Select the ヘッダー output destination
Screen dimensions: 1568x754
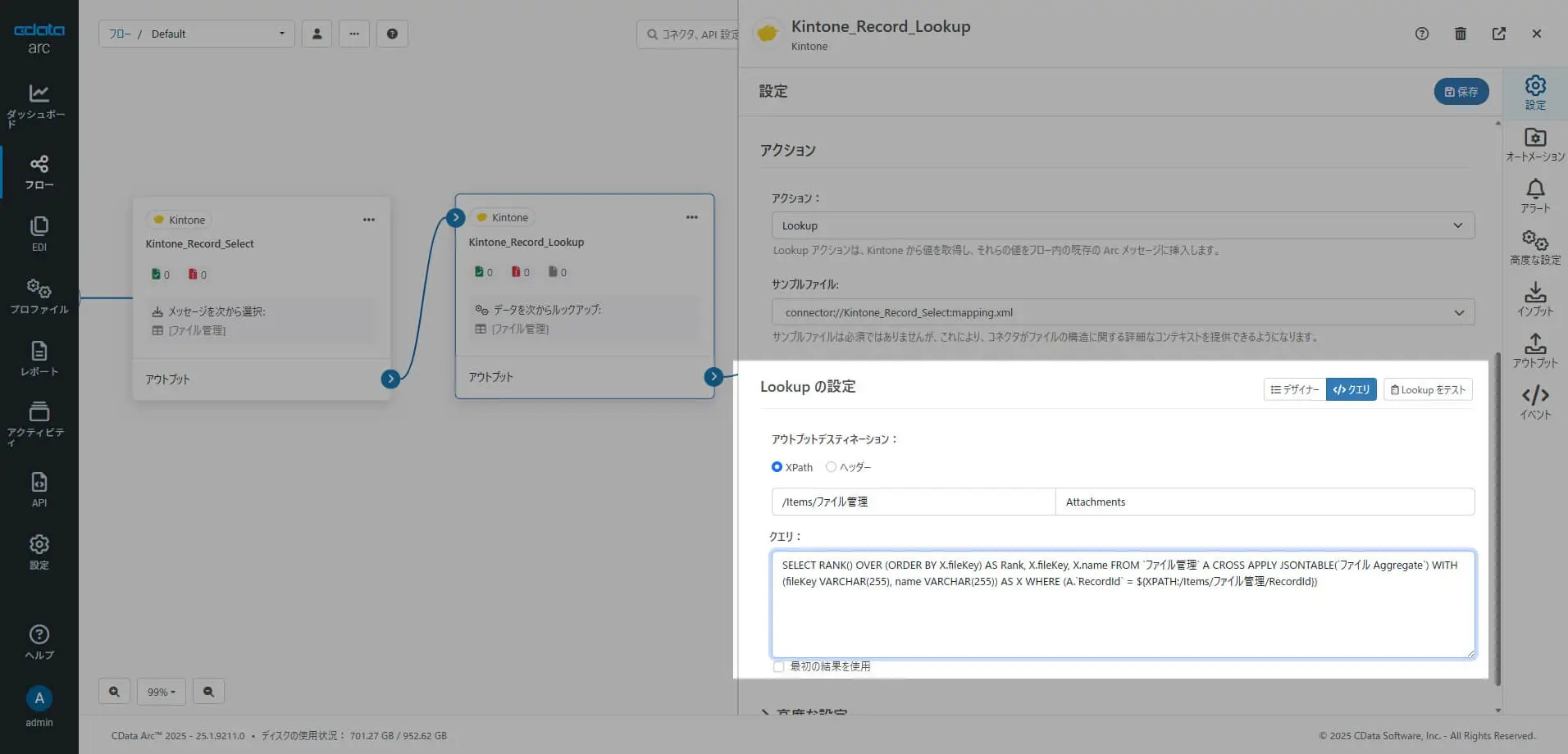pos(831,467)
